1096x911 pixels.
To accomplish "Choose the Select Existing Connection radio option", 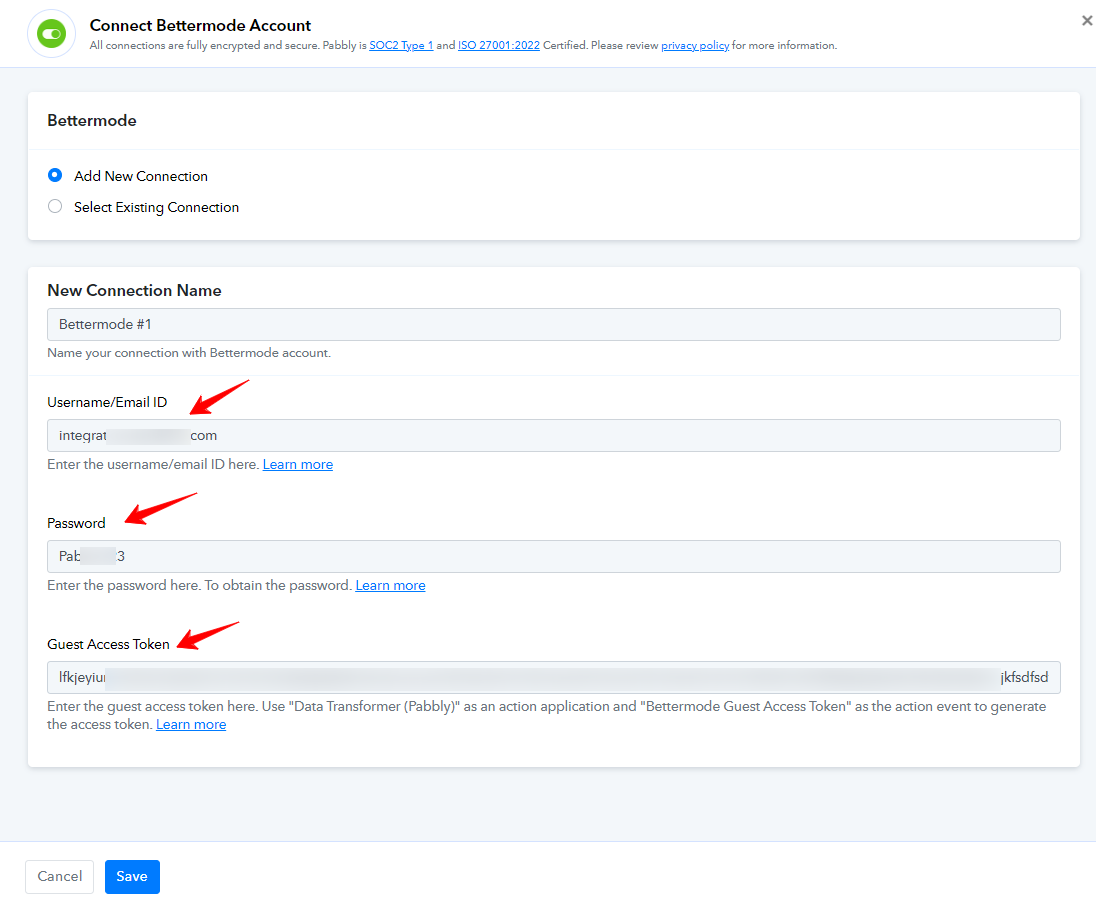I will 55,206.
